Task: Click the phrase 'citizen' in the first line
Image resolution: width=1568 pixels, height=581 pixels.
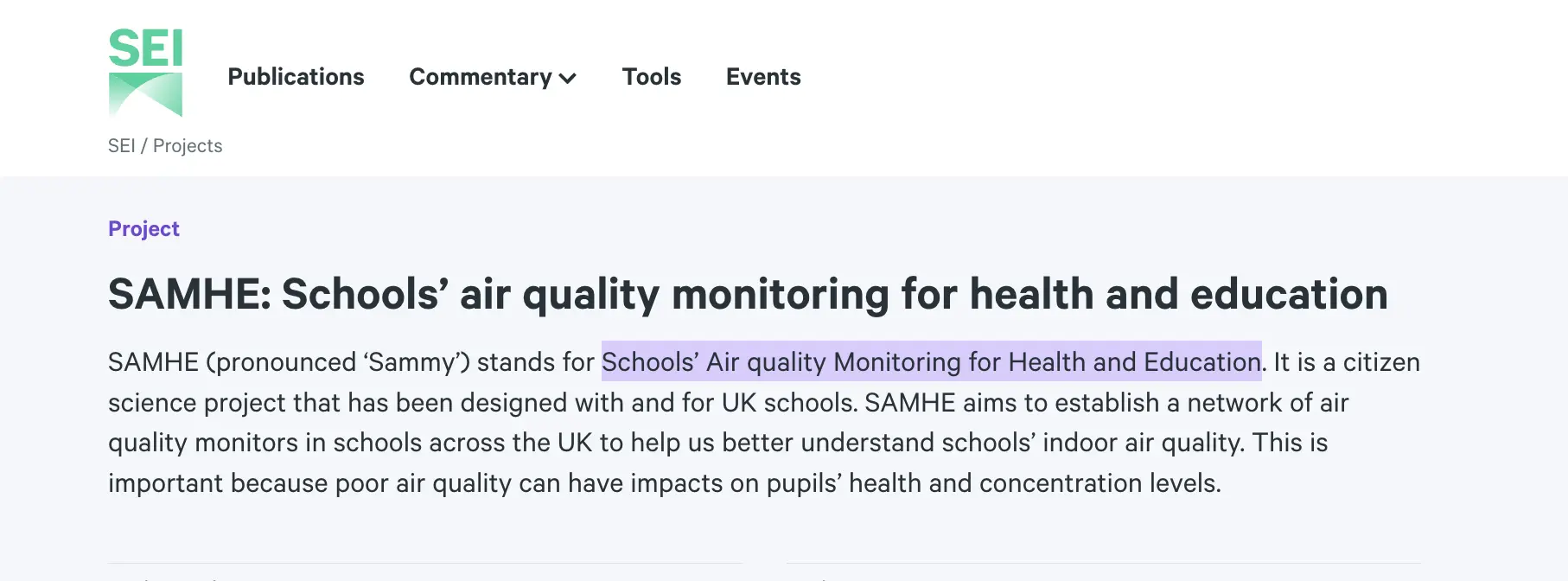Action: (1381, 361)
